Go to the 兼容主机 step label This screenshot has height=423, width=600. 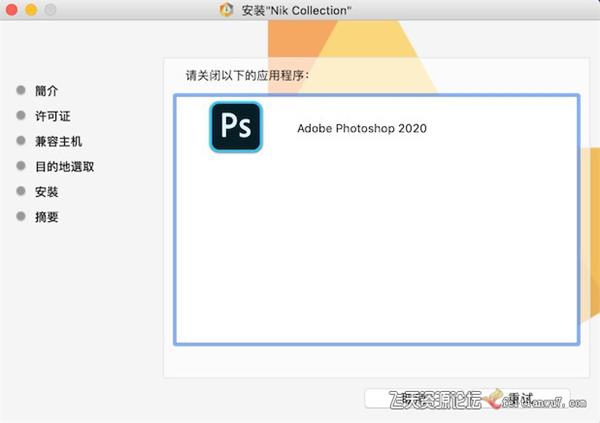point(58,141)
